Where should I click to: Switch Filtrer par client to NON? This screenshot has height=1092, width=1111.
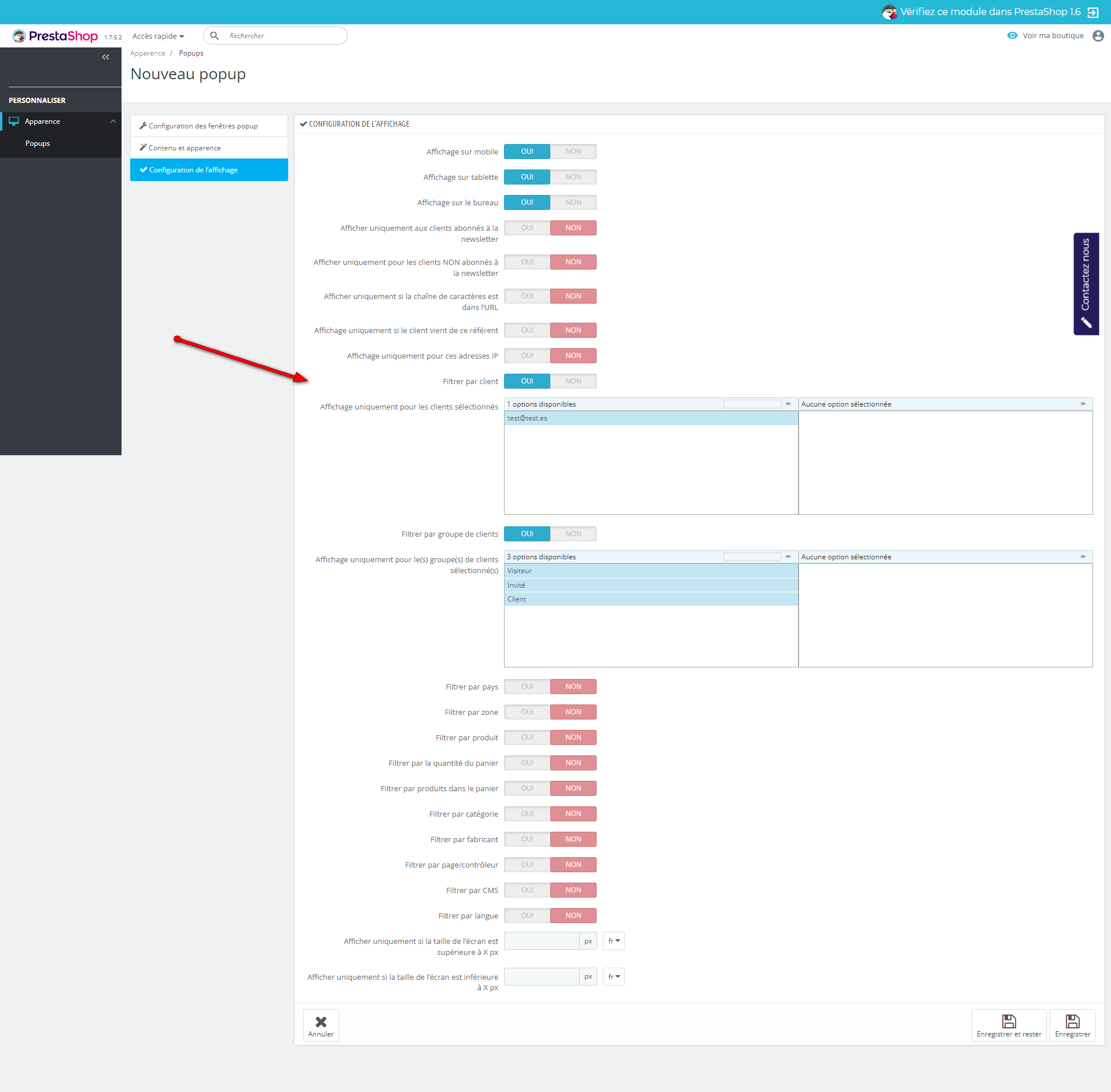[x=573, y=381]
